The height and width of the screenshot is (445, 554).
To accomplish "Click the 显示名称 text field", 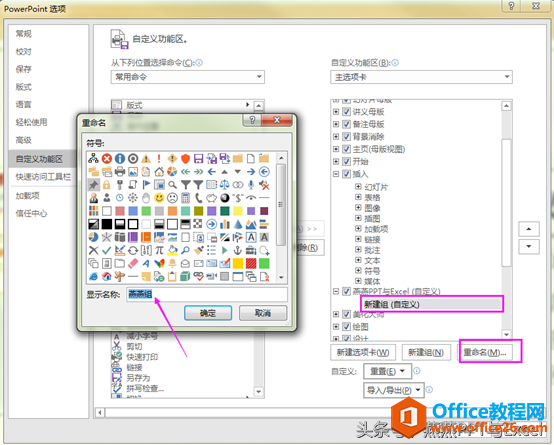I will (x=207, y=294).
